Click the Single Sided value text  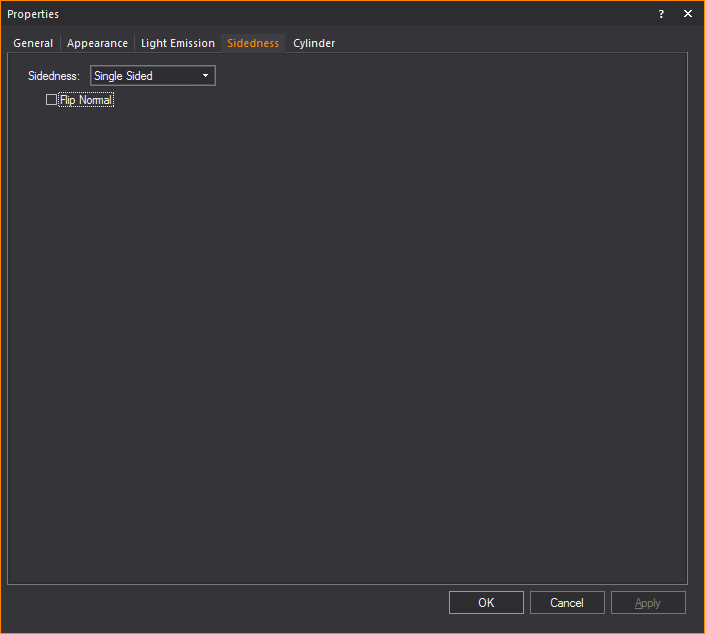tap(124, 76)
